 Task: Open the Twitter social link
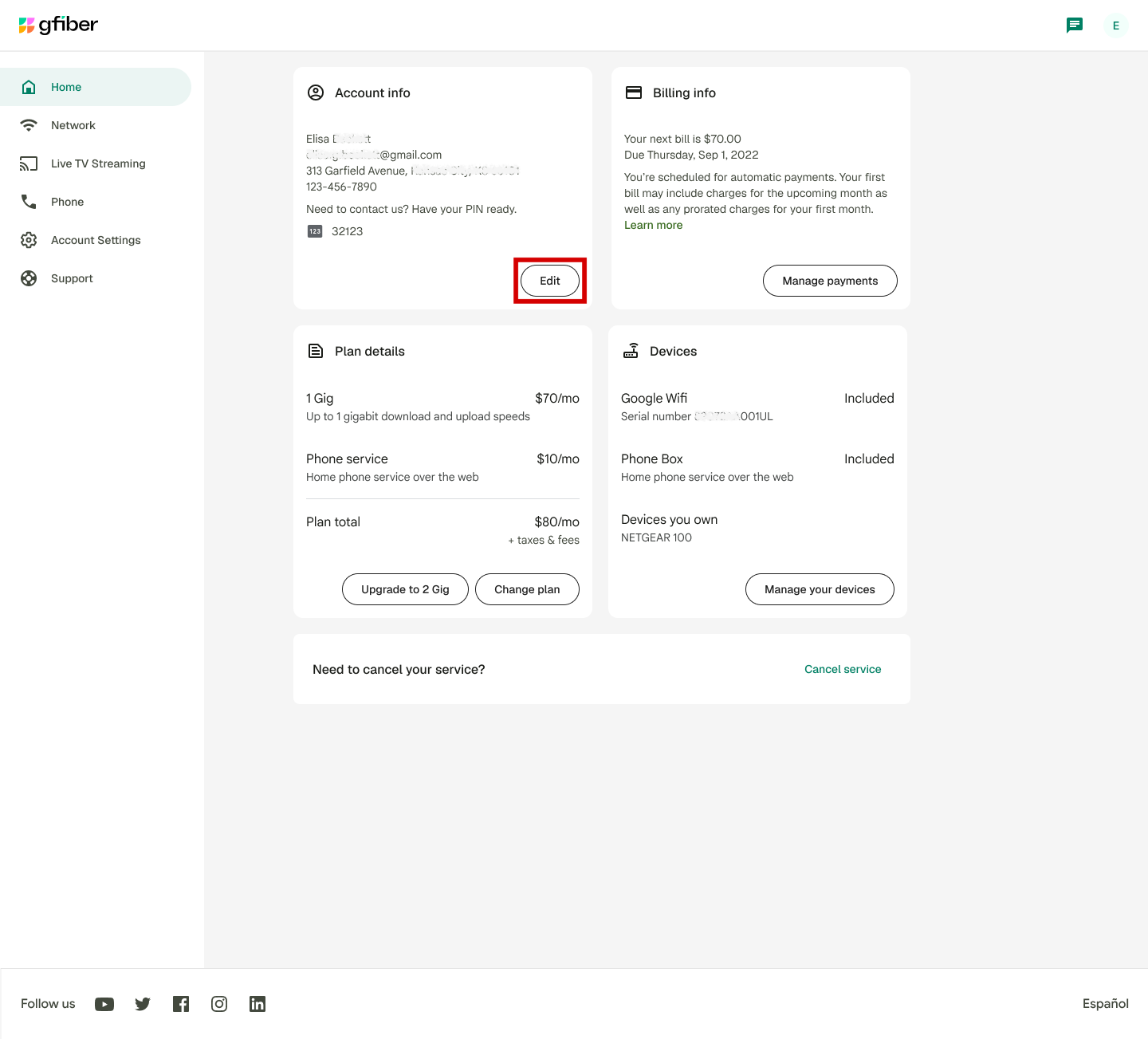(x=143, y=1004)
